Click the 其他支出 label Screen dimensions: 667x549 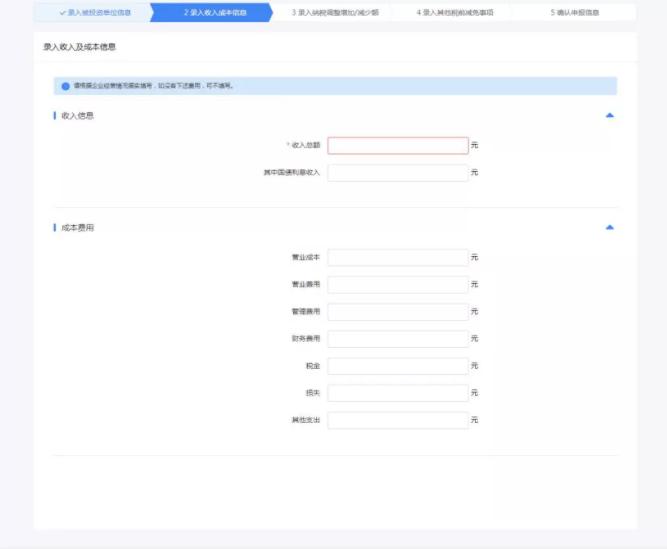click(x=305, y=420)
